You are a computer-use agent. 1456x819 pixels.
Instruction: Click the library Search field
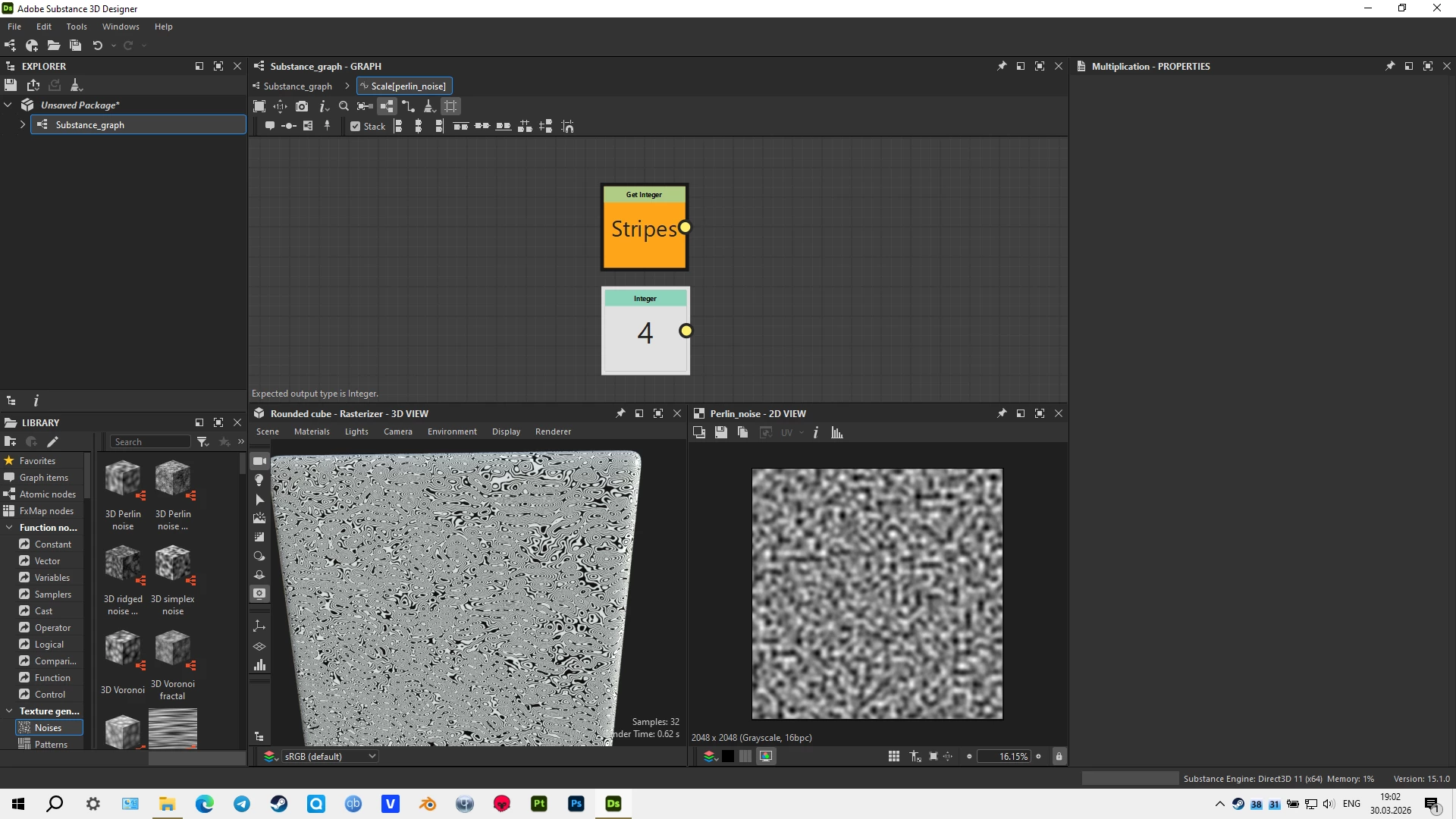point(150,441)
